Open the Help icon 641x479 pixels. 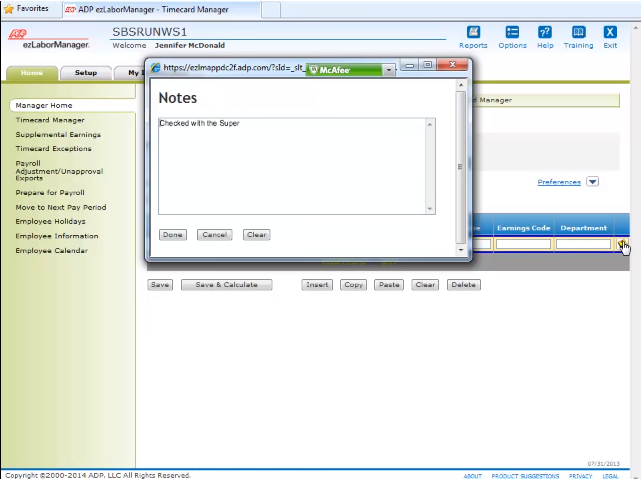[545, 32]
